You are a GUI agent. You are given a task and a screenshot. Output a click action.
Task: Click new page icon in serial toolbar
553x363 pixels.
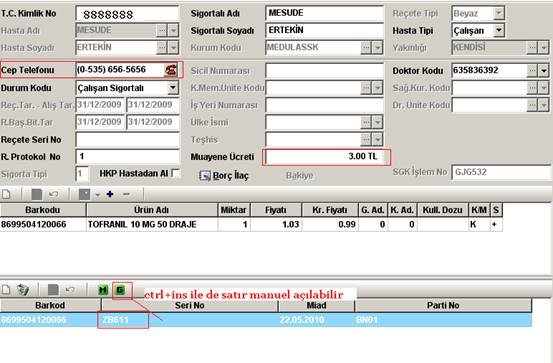(x=6, y=290)
